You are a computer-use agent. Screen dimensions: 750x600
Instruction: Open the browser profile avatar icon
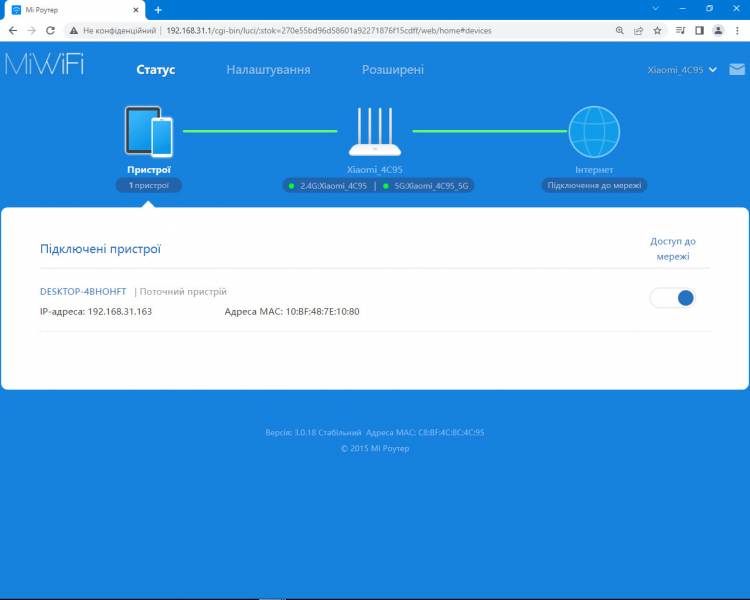coord(718,31)
